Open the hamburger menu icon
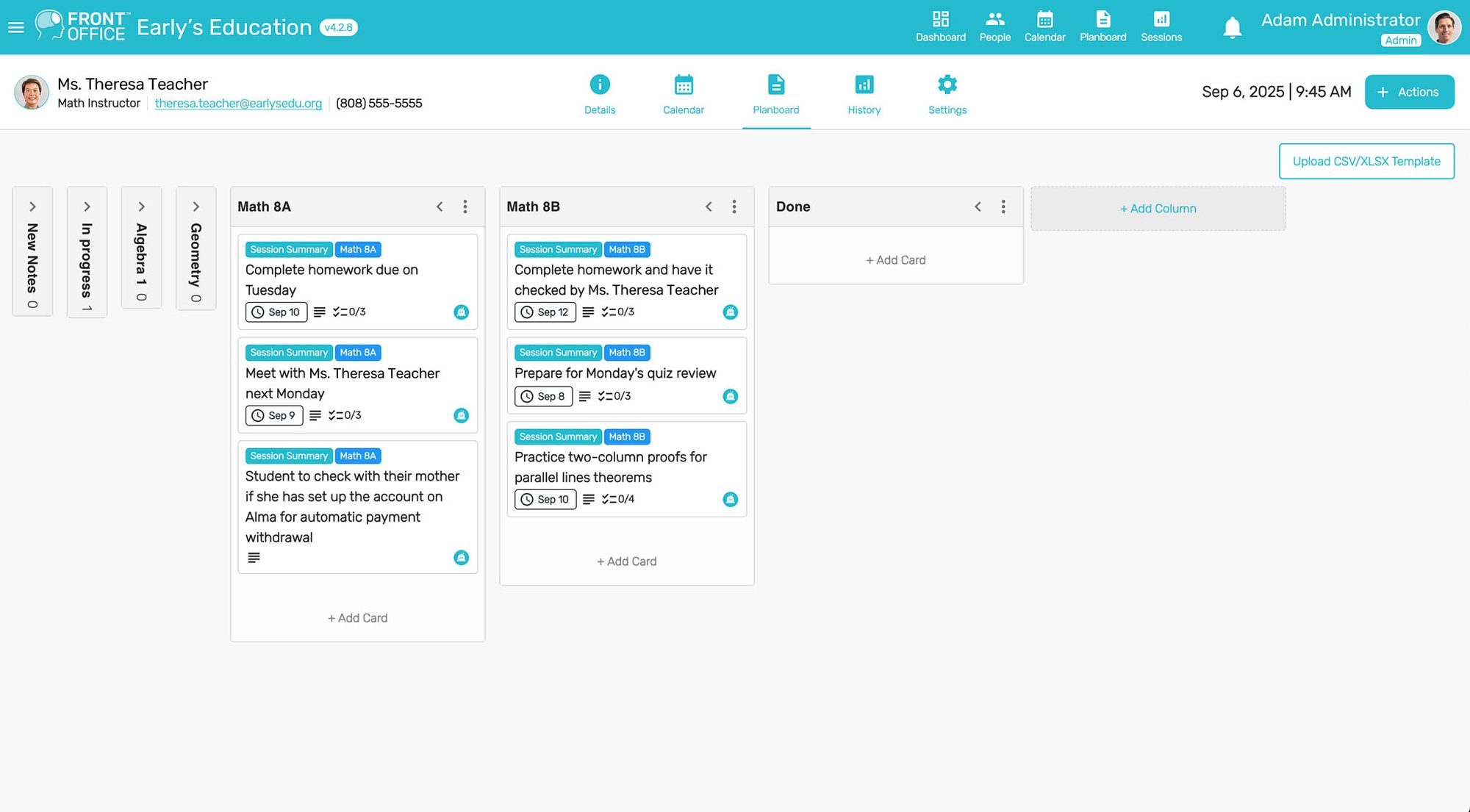 16,27
